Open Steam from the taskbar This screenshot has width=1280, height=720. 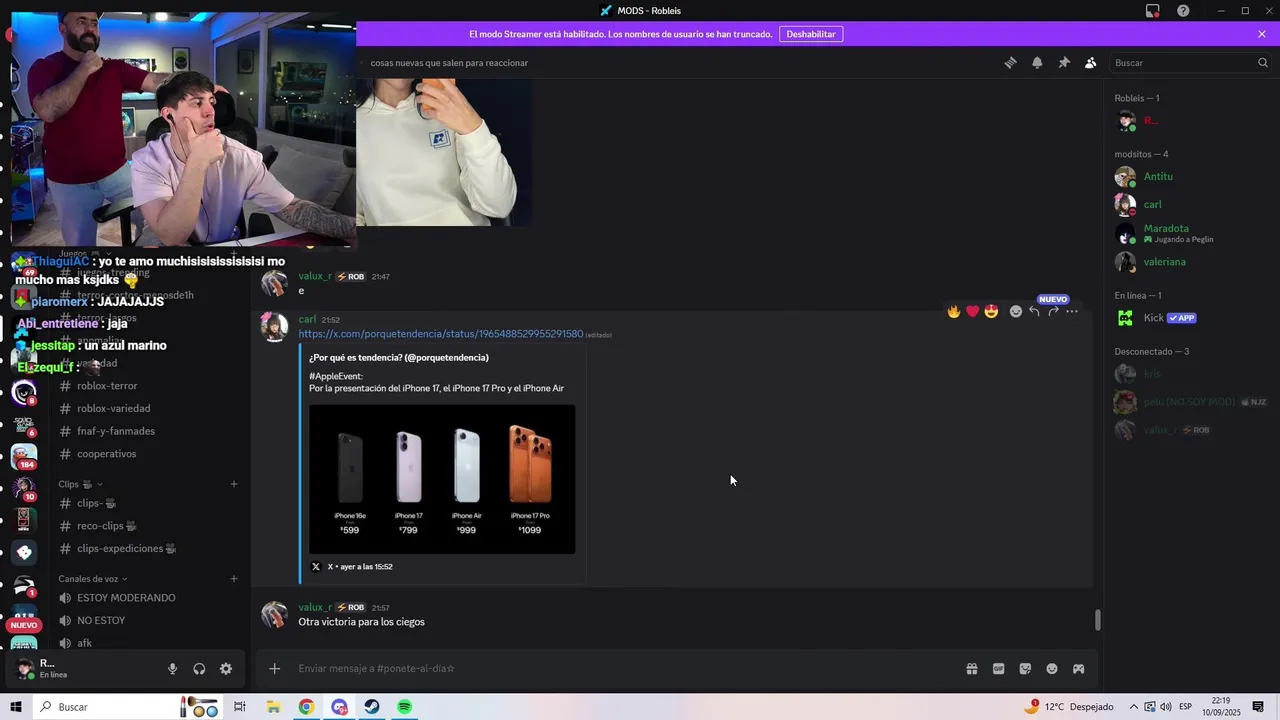[371, 707]
